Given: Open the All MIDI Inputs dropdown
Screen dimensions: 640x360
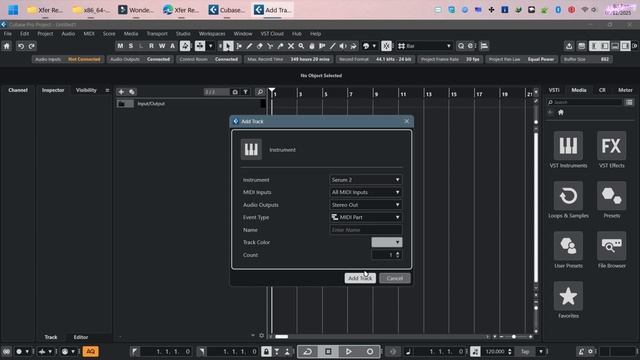Looking at the screenshot, I should [366, 192].
